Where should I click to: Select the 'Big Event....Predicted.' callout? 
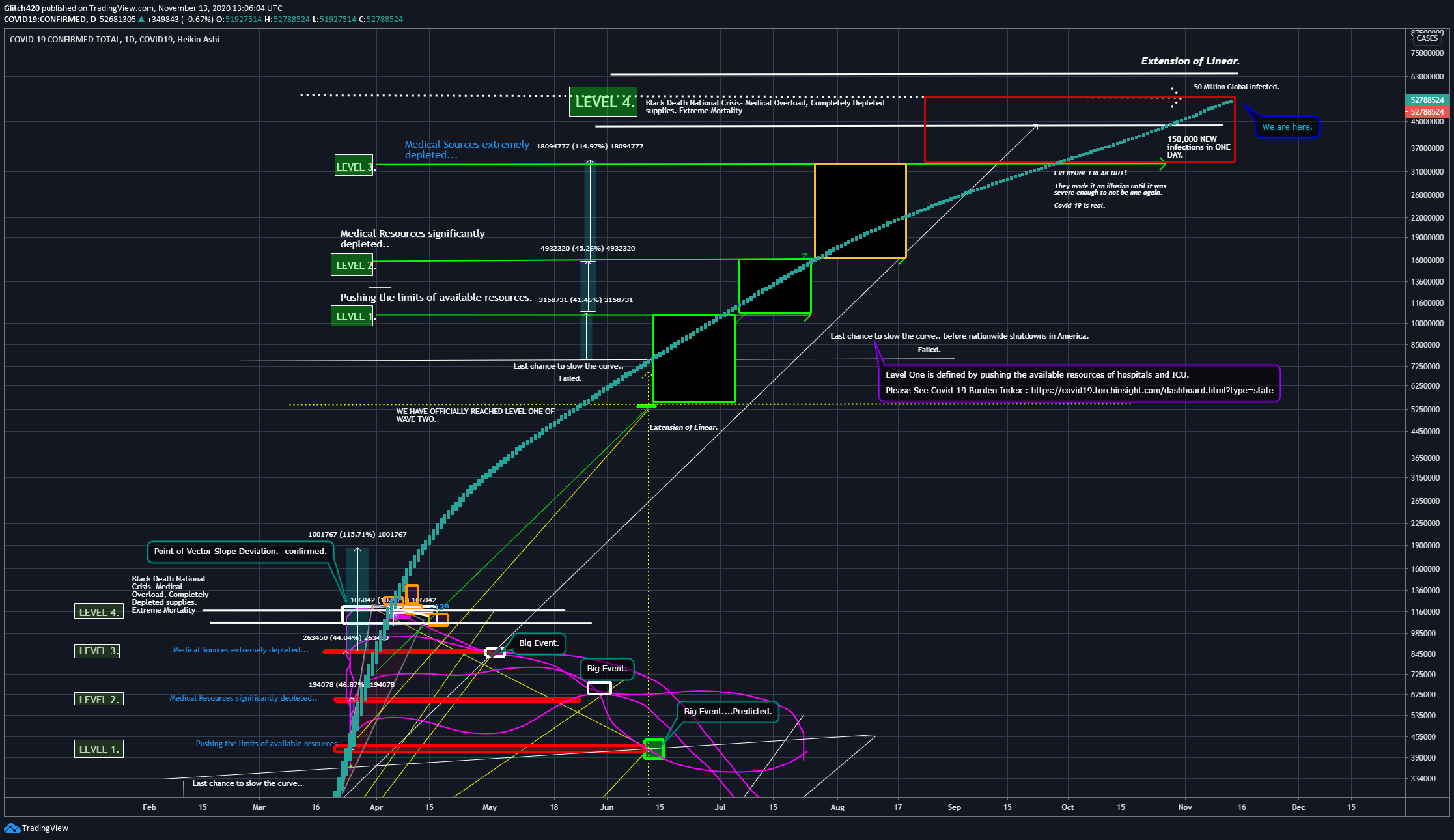(727, 712)
